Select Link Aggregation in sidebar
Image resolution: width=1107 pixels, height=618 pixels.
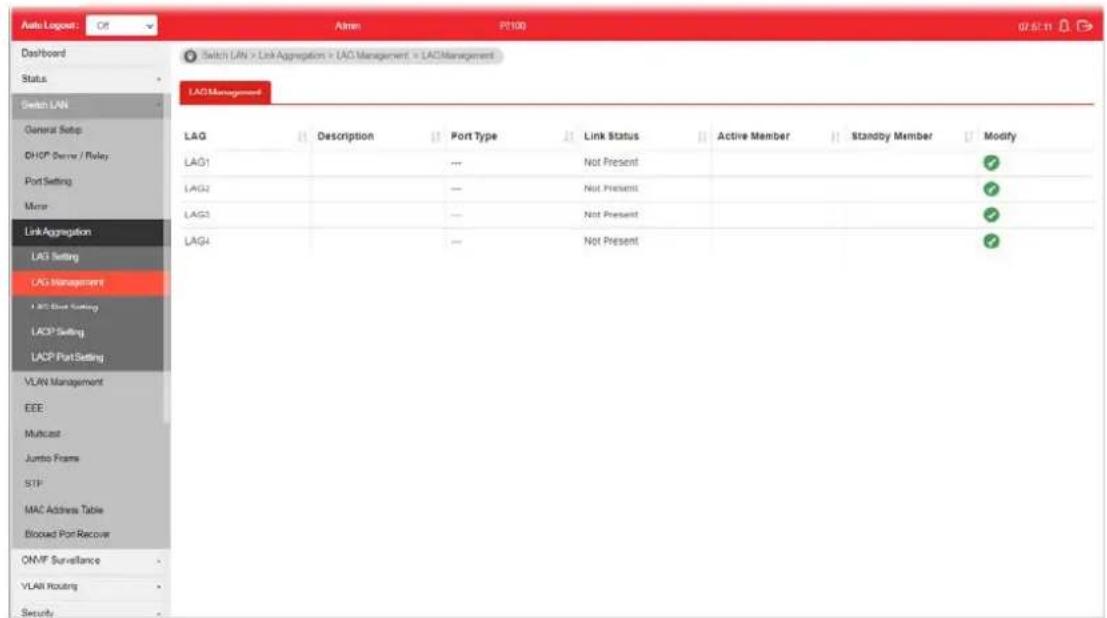(90, 232)
